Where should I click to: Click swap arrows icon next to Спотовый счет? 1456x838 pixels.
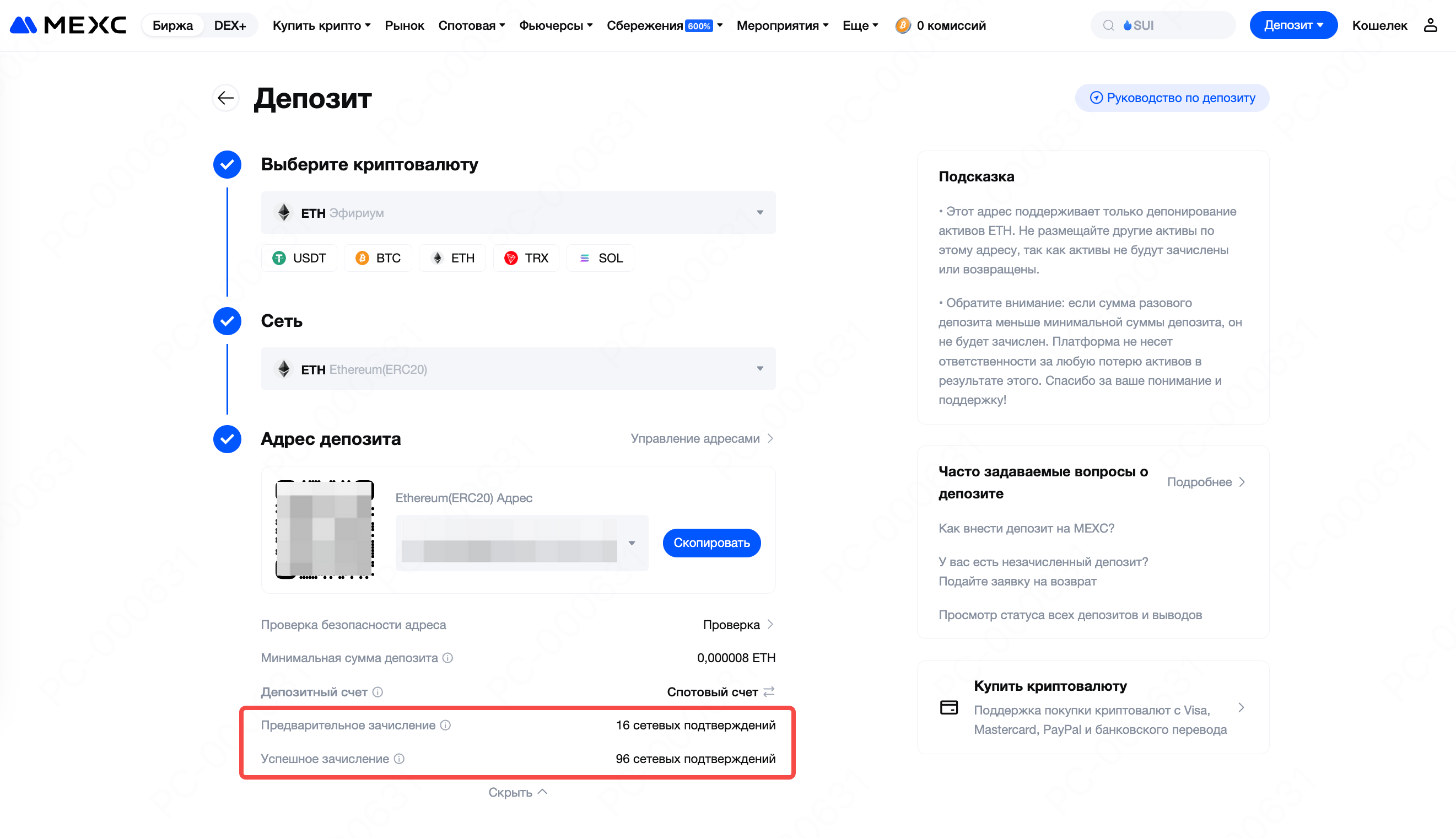[769, 692]
